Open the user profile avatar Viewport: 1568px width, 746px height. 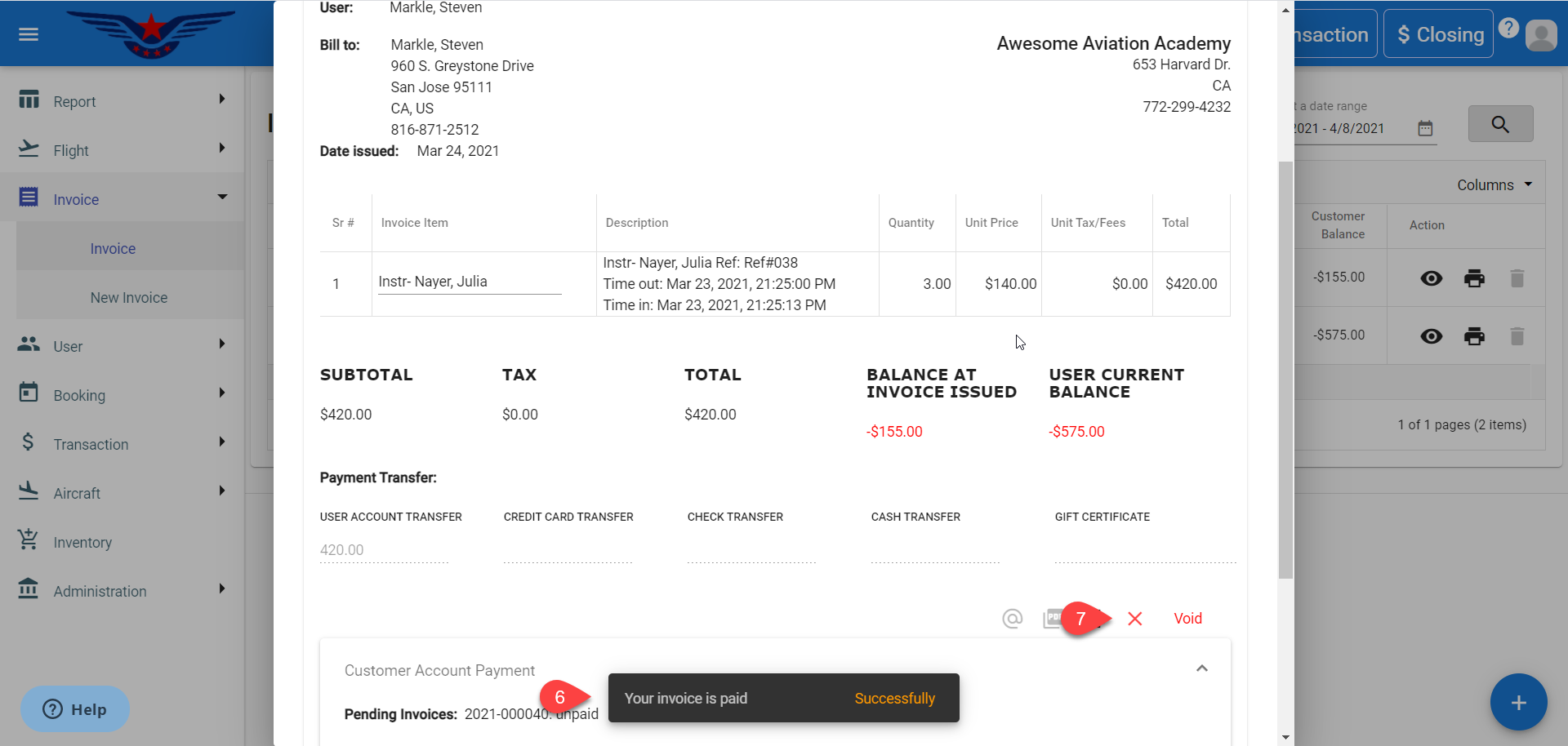1541,35
